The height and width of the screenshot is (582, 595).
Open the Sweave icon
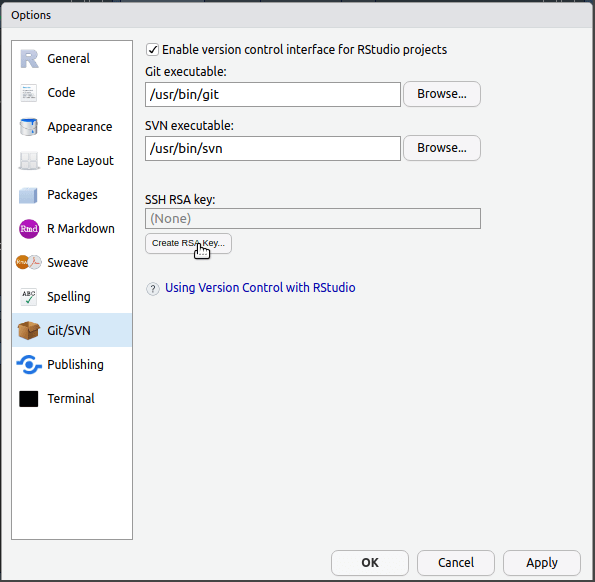coord(28,263)
